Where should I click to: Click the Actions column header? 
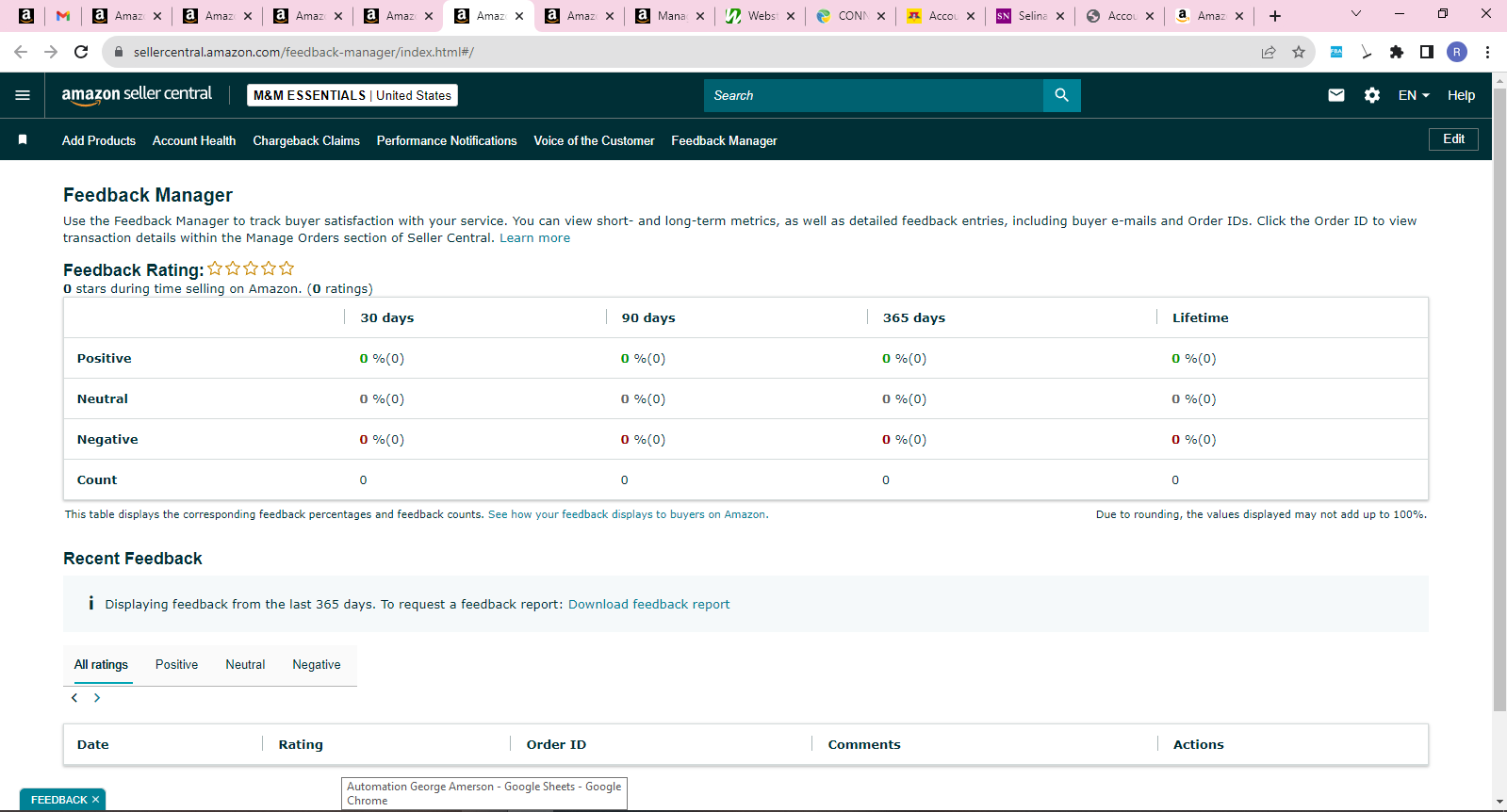[x=1198, y=744]
